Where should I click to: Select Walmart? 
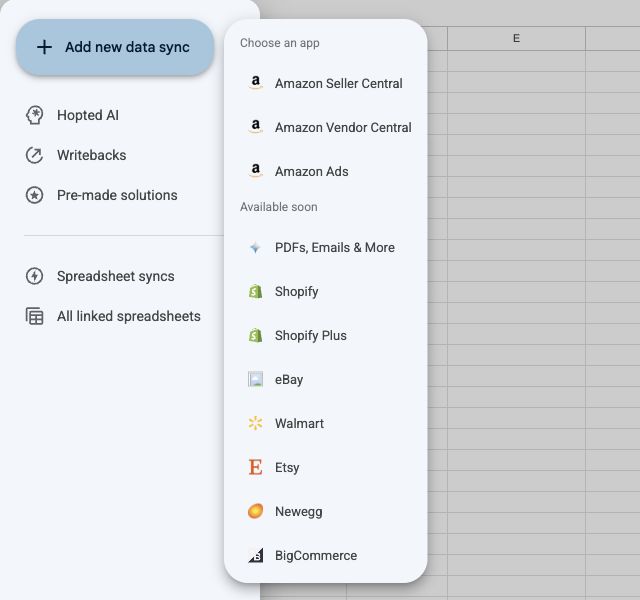pos(326,424)
